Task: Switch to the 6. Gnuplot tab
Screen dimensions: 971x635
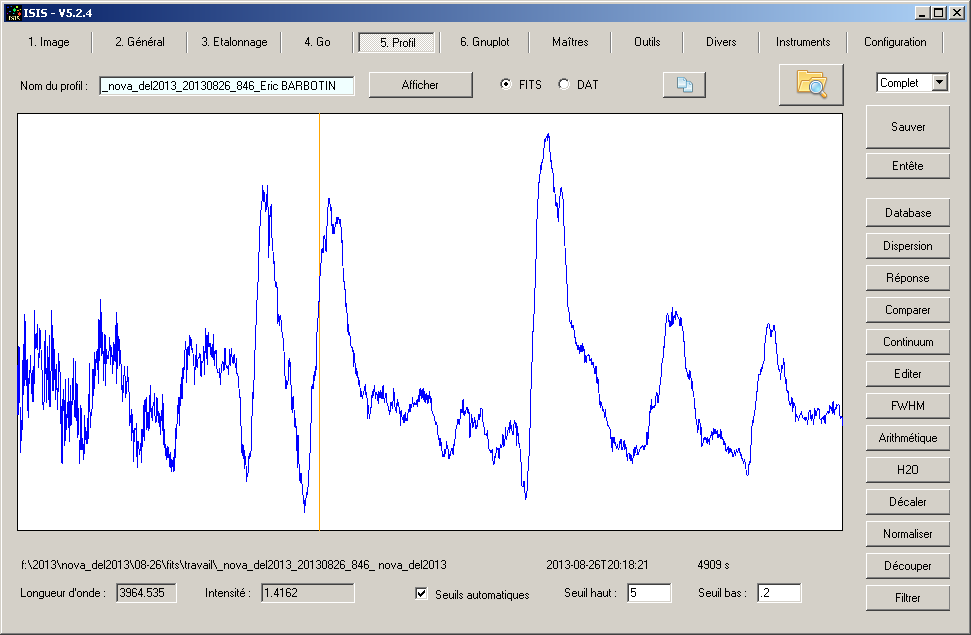Action: [x=484, y=42]
